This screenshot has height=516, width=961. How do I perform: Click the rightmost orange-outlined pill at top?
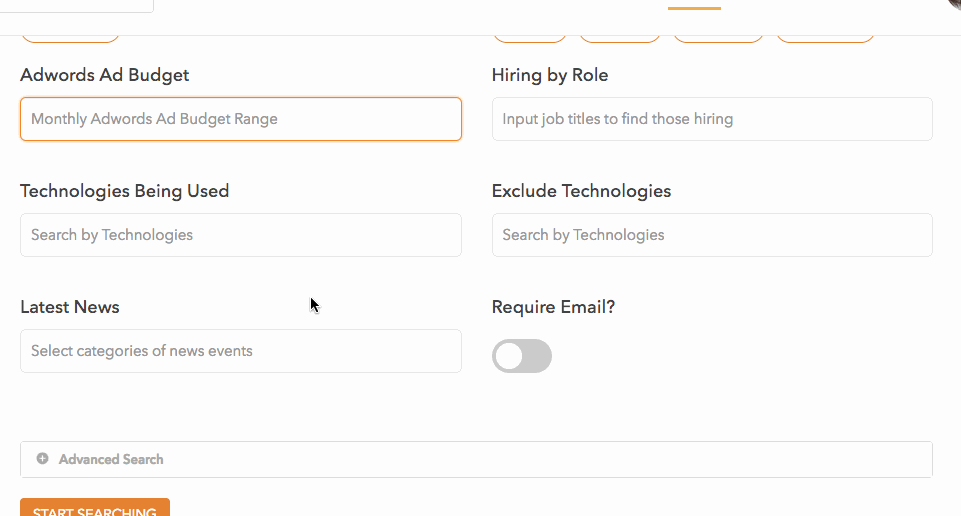825,39
